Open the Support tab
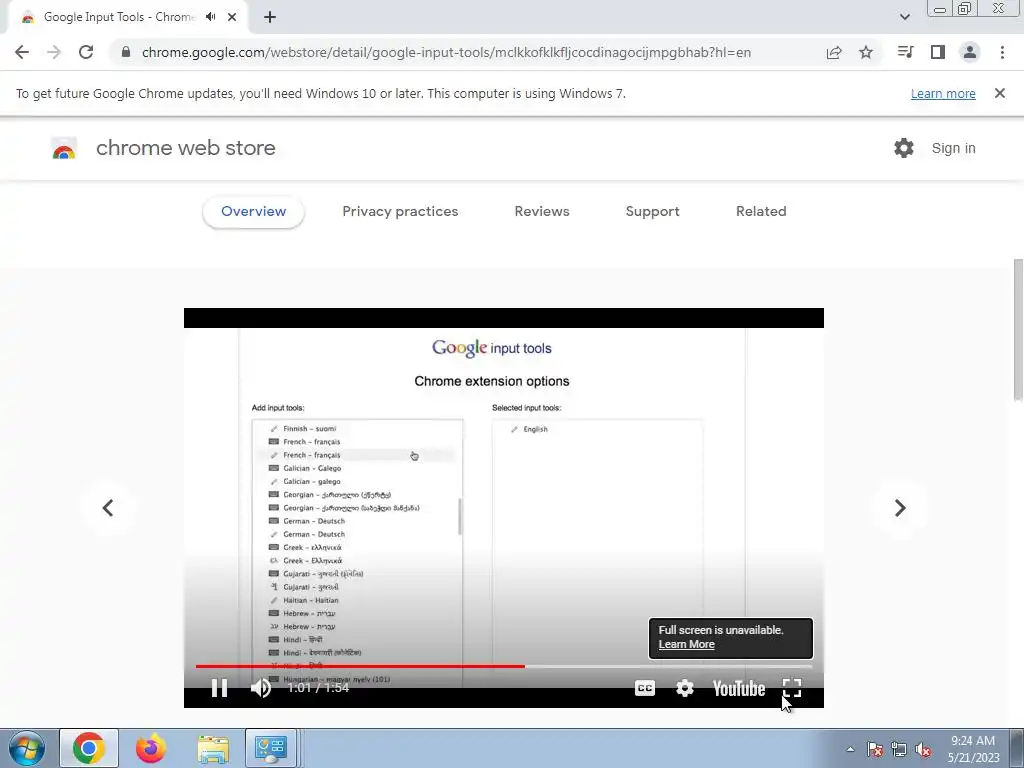Viewport: 1024px width, 768px height. click(x=652, y=212)
